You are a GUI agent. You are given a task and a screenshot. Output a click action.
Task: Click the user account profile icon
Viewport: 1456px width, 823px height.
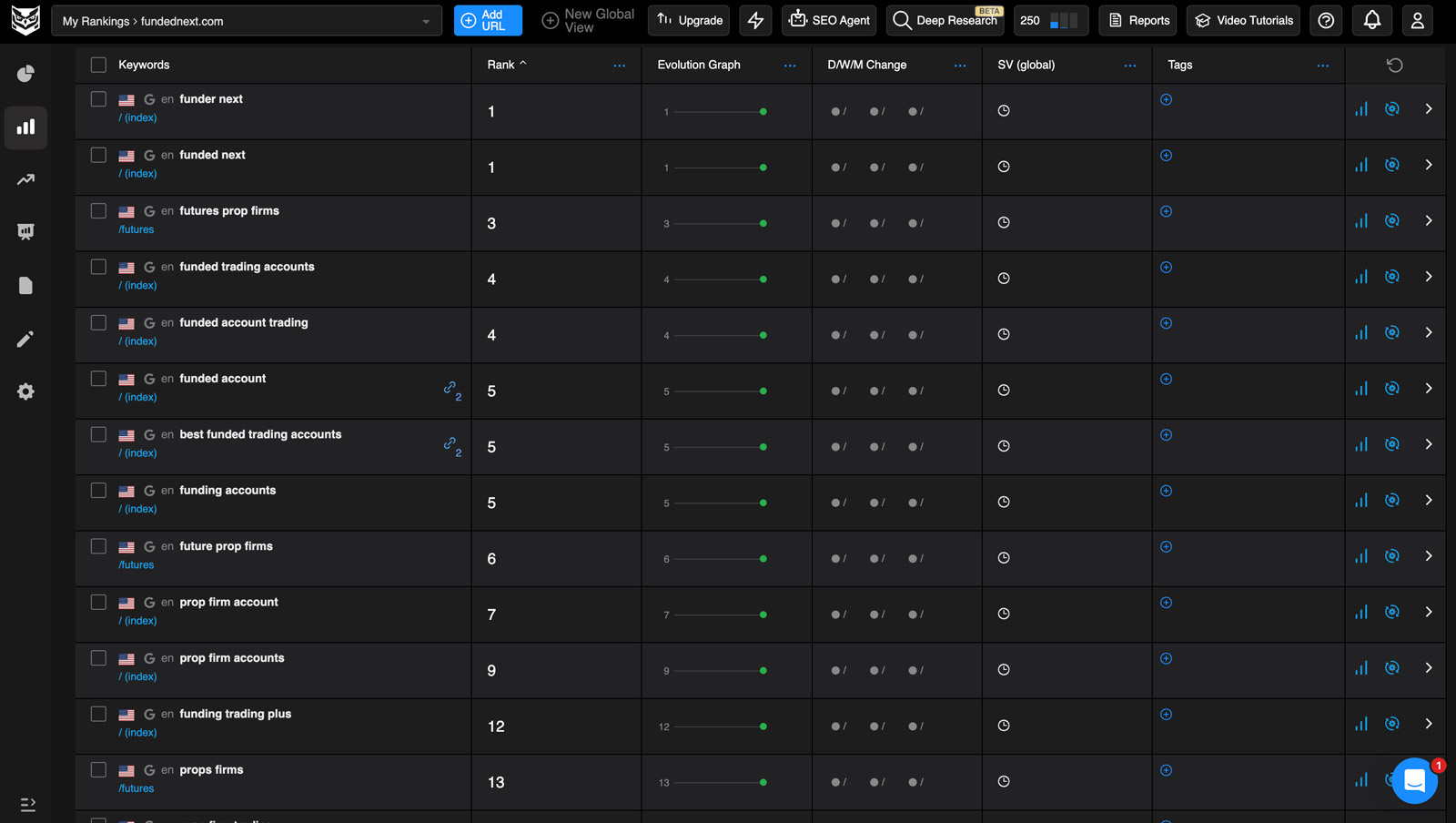(1417, 20)
